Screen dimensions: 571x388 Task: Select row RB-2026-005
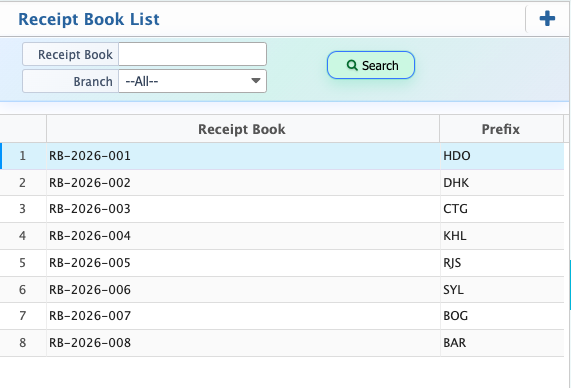[x=282, y=263]
